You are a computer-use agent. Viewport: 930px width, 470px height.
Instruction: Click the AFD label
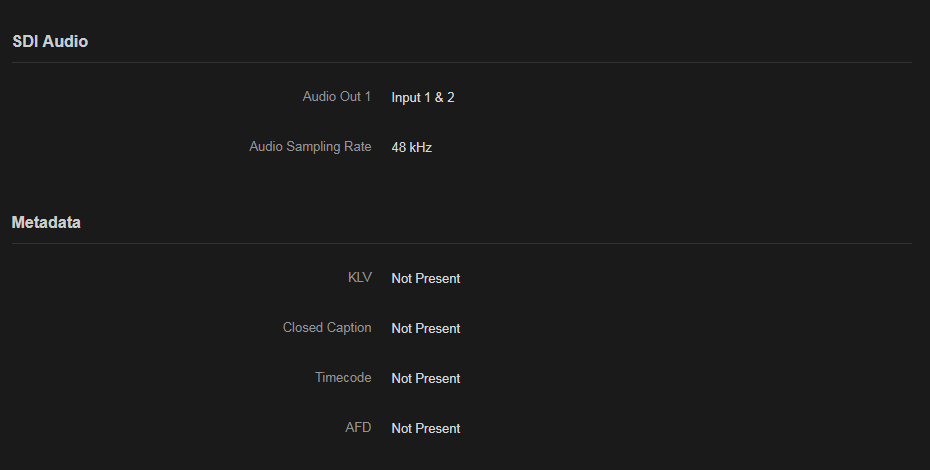358,428
